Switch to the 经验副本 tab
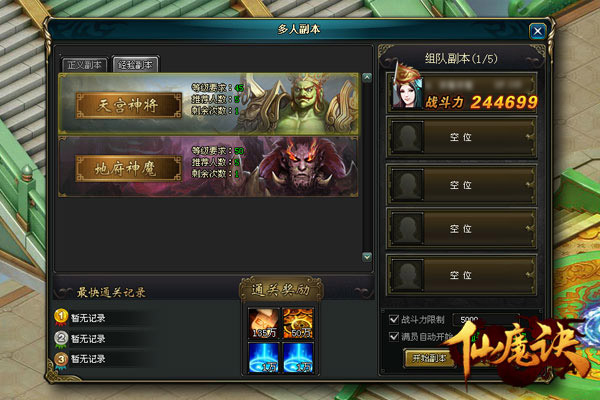This screenshot has height=400, width=600. click(135, 65)
